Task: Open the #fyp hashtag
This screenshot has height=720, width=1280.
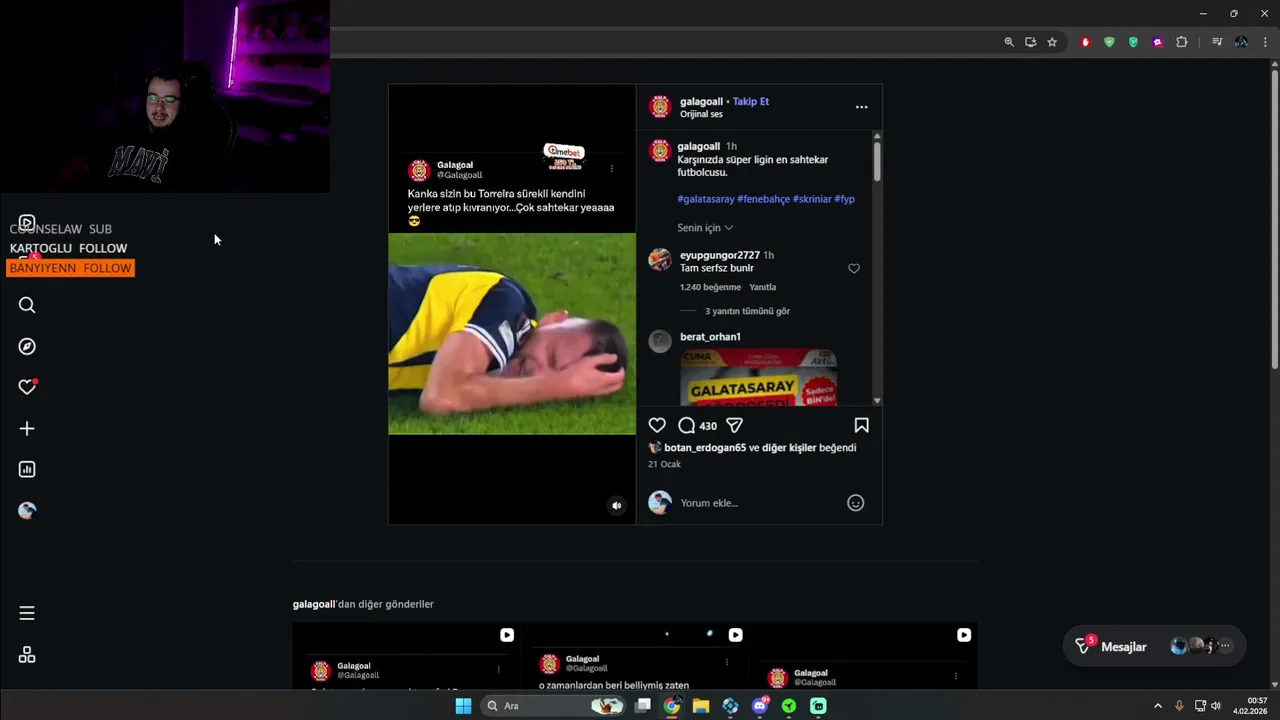Action: [845, 199]
